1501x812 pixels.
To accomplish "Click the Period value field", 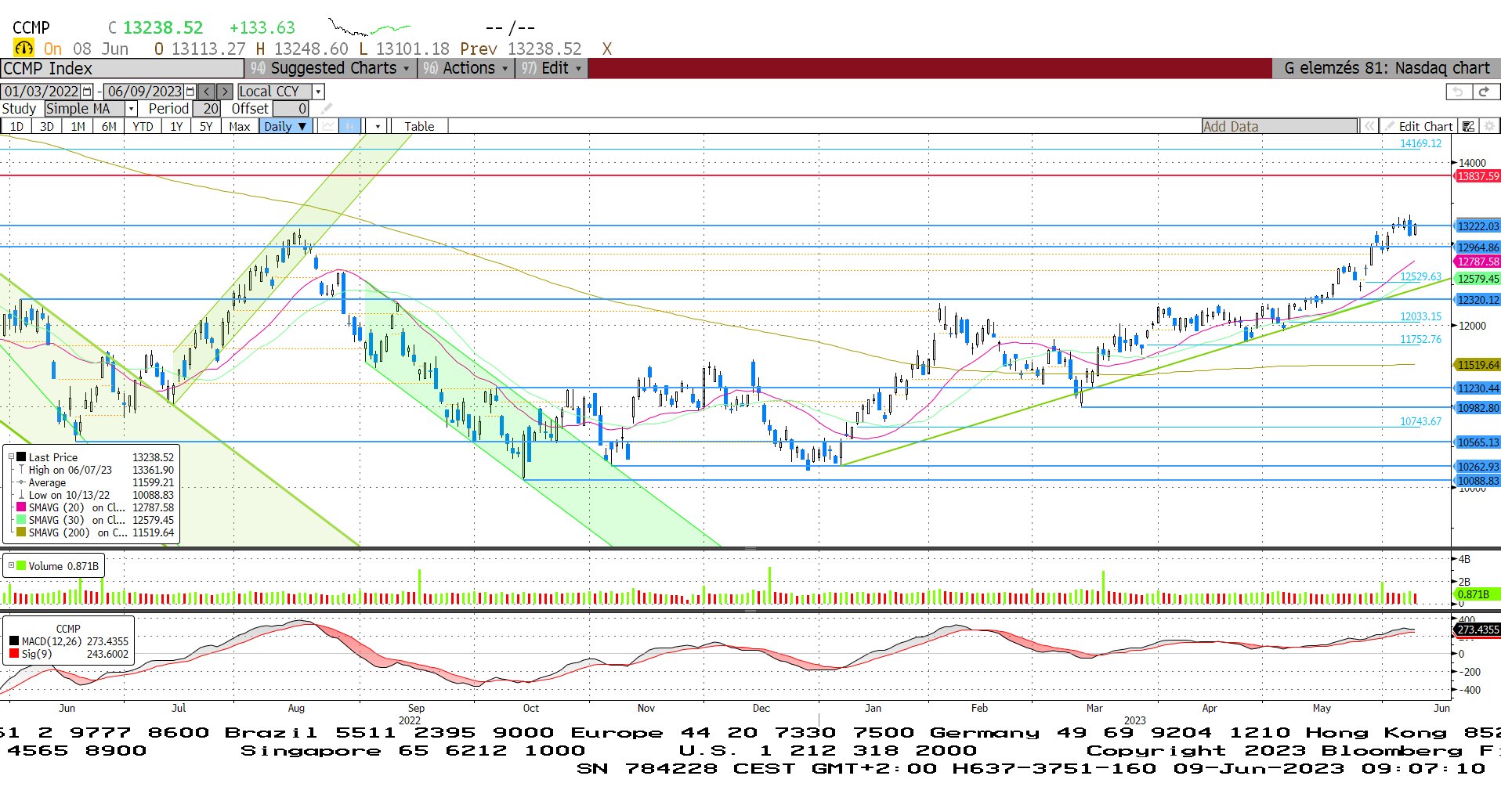I will [208, 109].
